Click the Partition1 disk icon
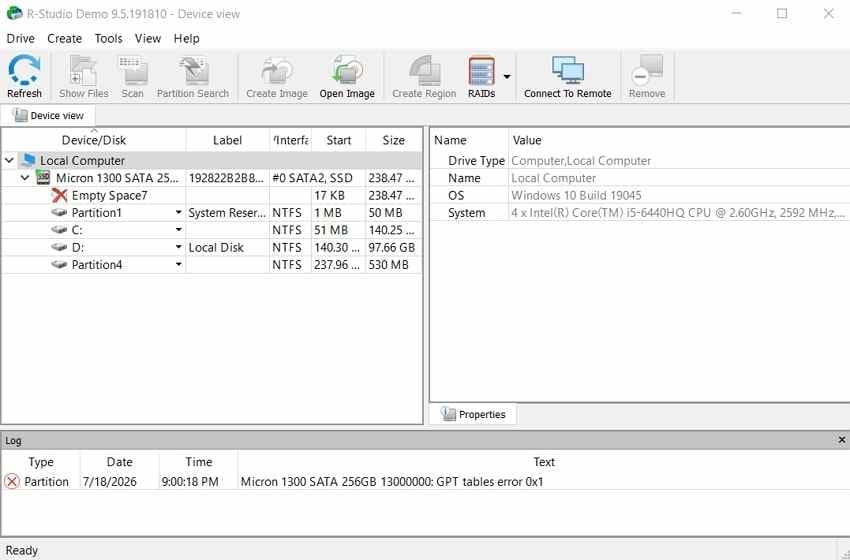Screen dimensions: 850x560 pos(59,213)
